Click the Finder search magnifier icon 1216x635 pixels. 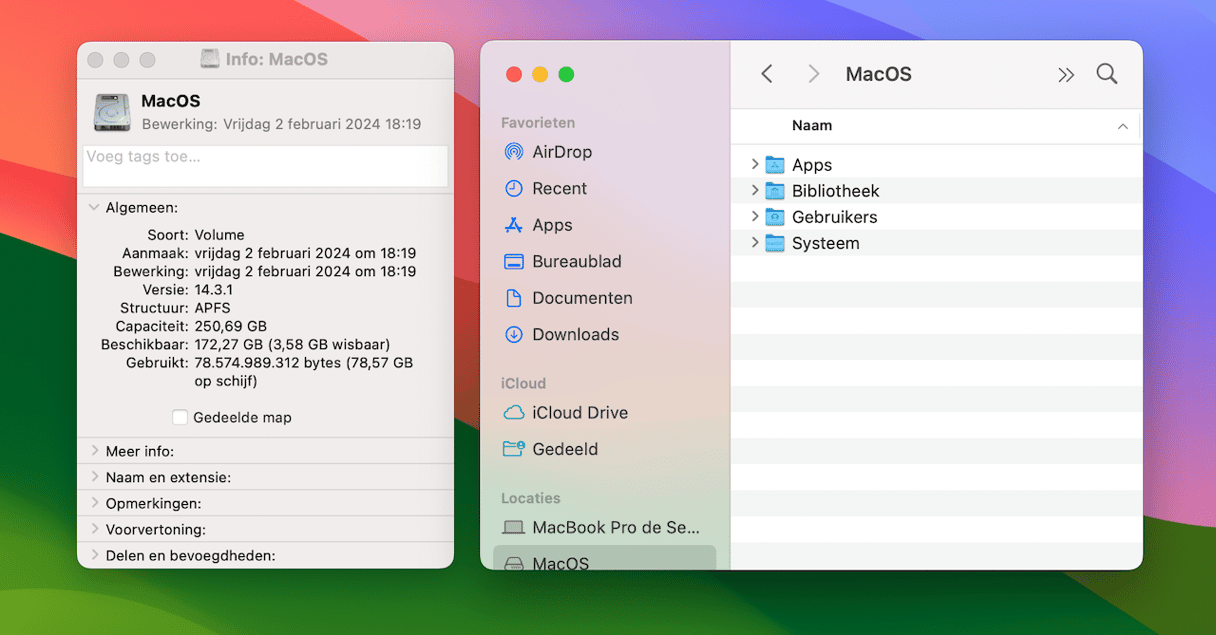[1106, 74]
